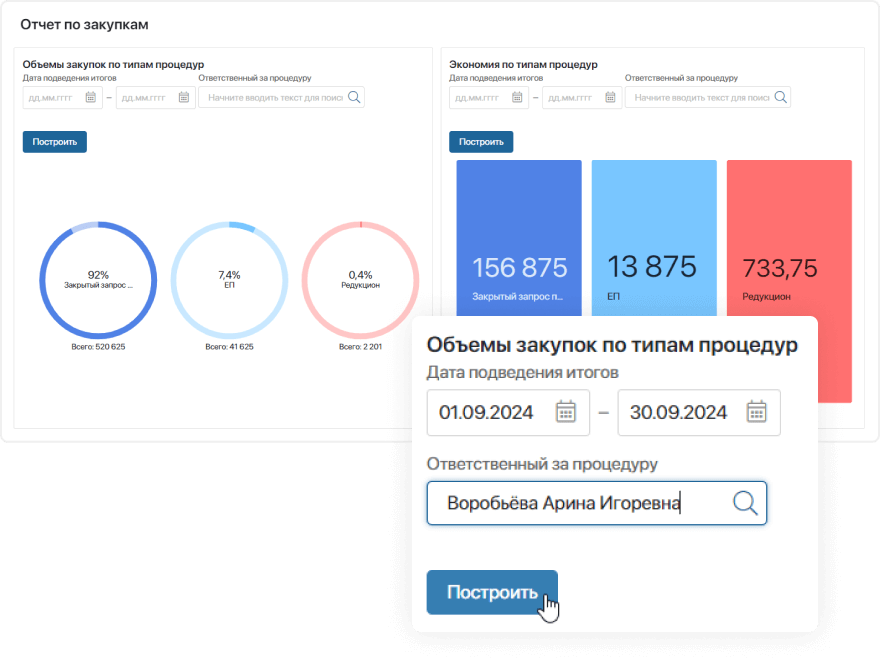Click text Всего: 520 625
The image size is (880, 664).
coord(98,347)
